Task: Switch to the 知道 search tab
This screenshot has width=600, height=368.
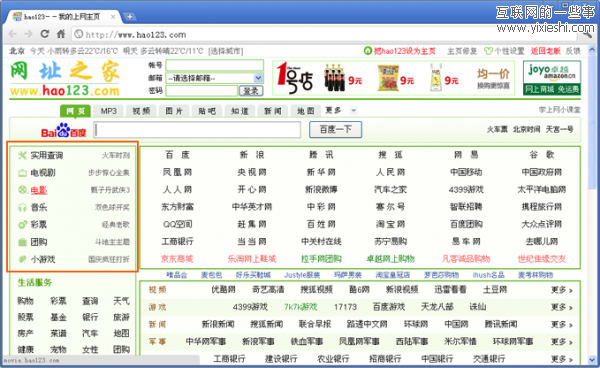Action: point(240,111)
